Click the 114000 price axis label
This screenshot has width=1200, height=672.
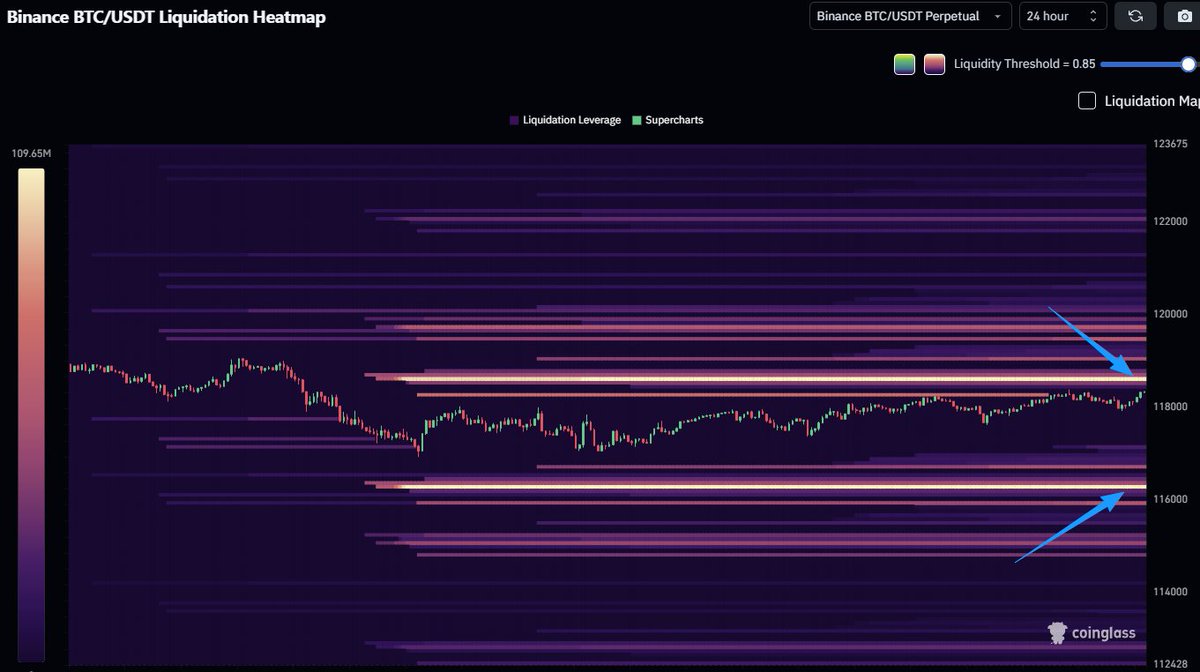tap(1169, 592)
